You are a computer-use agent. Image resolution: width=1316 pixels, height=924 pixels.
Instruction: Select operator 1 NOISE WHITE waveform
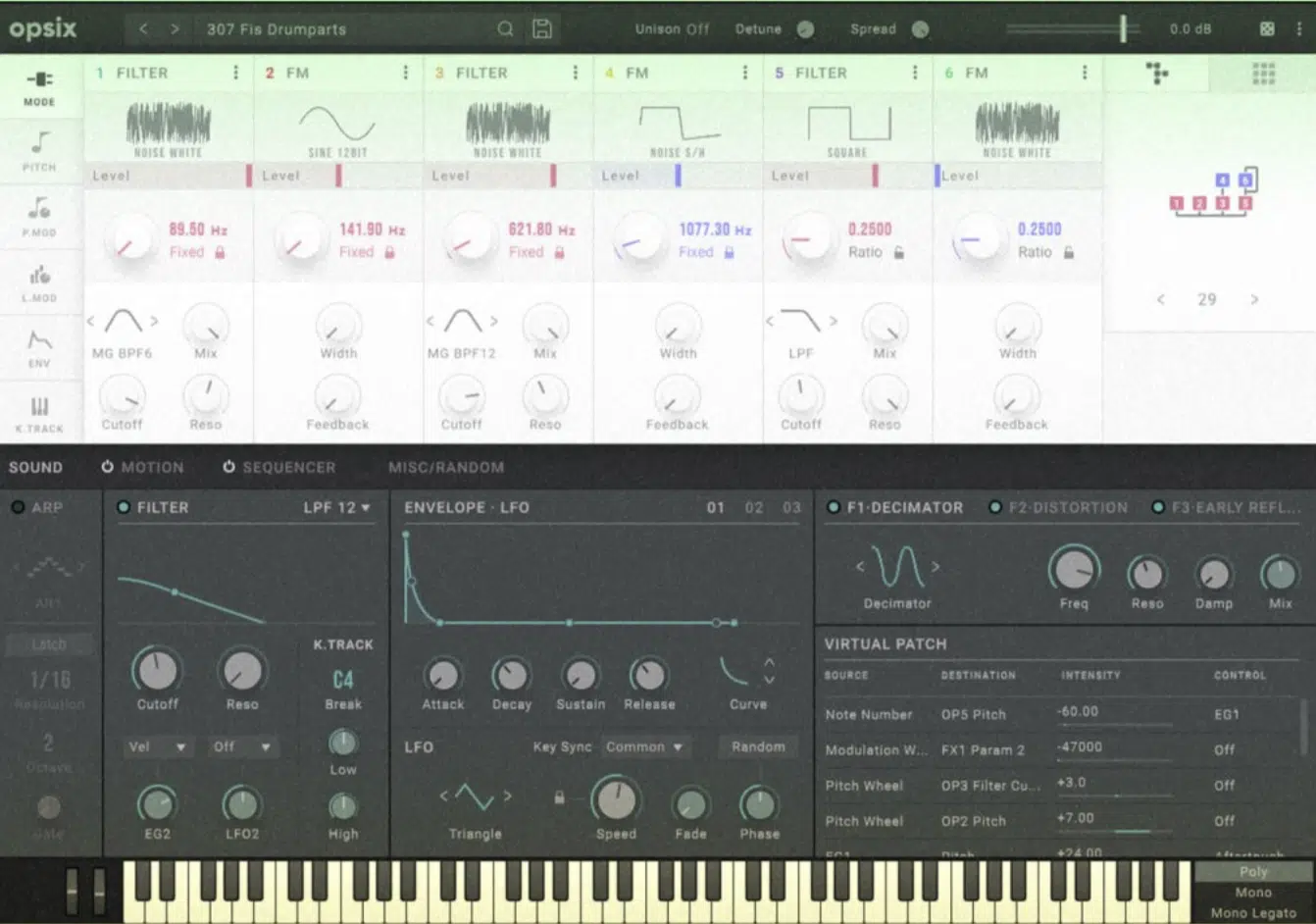pyautogui.click(x=169, y=128)
